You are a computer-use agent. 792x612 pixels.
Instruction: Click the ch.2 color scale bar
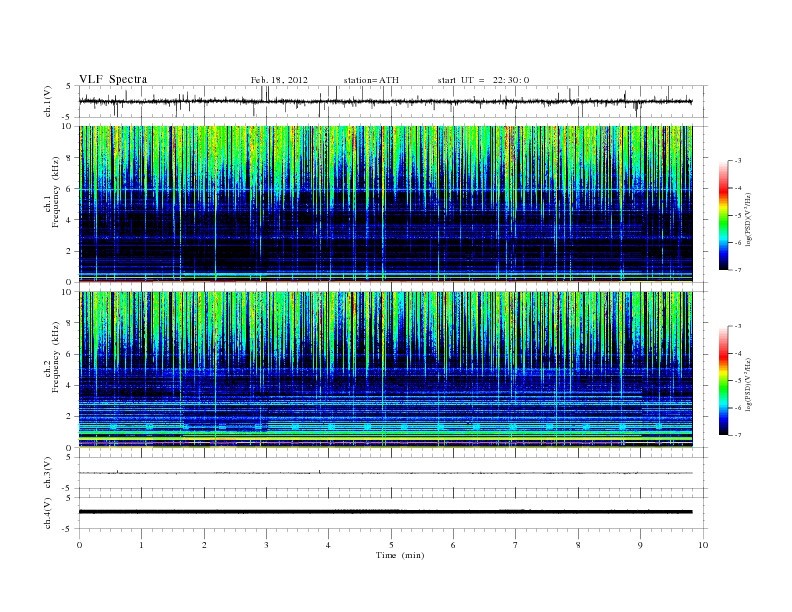coord(723,381)
